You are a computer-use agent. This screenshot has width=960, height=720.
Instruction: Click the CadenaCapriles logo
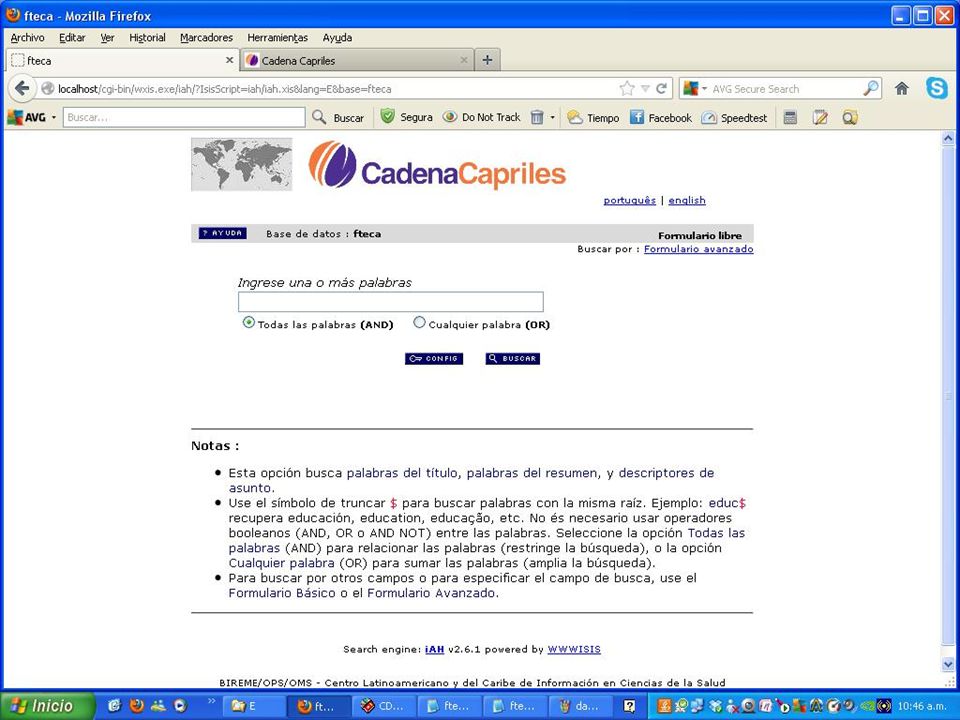point(437,164)
